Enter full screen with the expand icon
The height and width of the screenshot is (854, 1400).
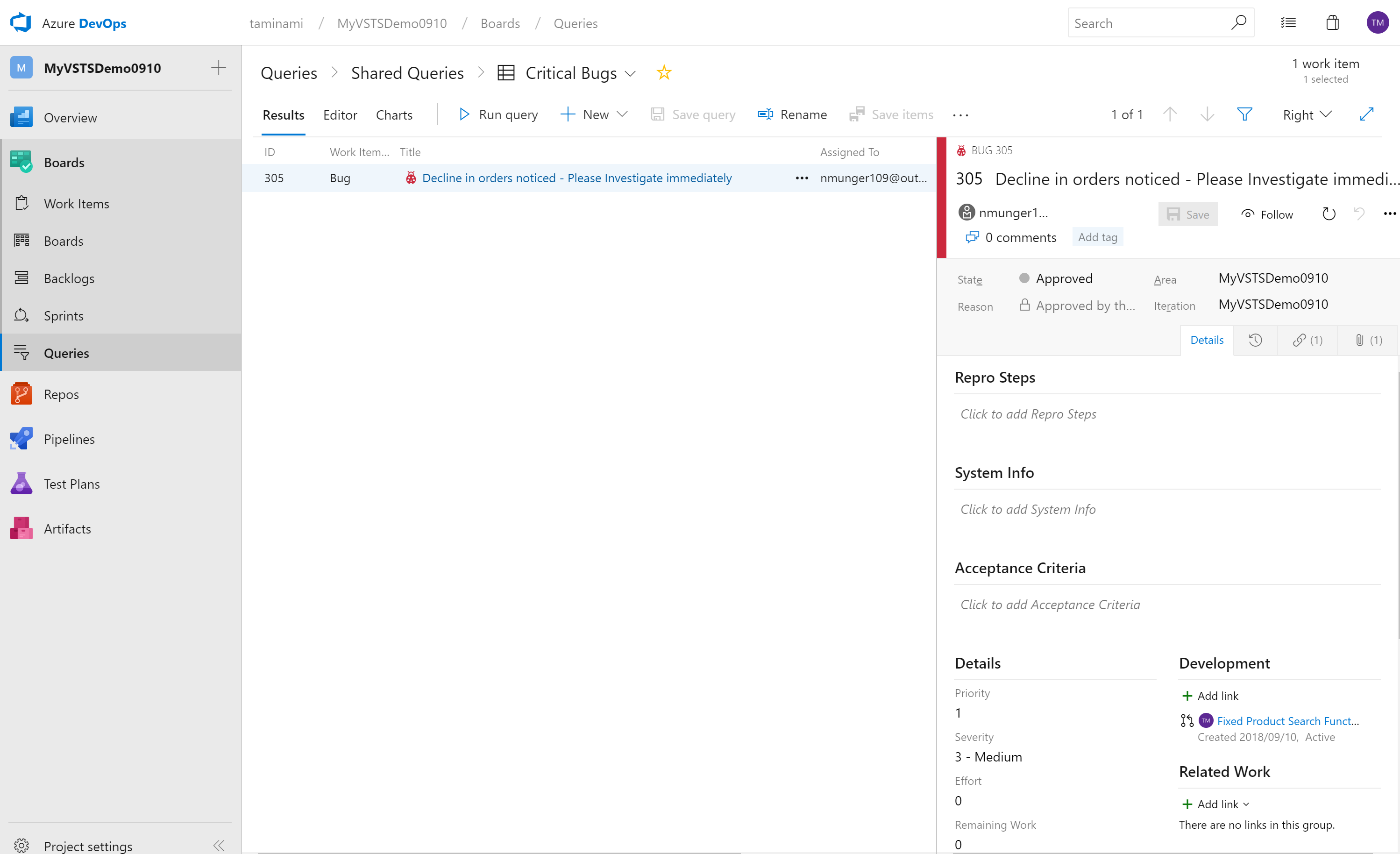[x=1366, y=115]
